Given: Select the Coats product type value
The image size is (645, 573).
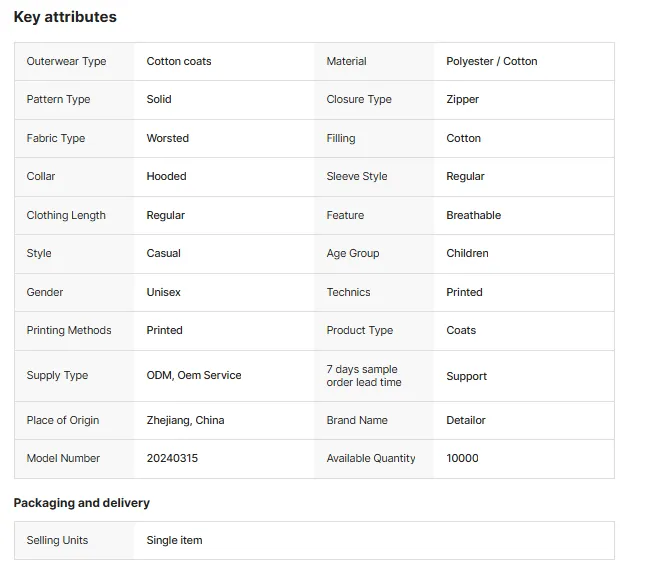Looking at the screenshot, I should (x=461, y=330).
